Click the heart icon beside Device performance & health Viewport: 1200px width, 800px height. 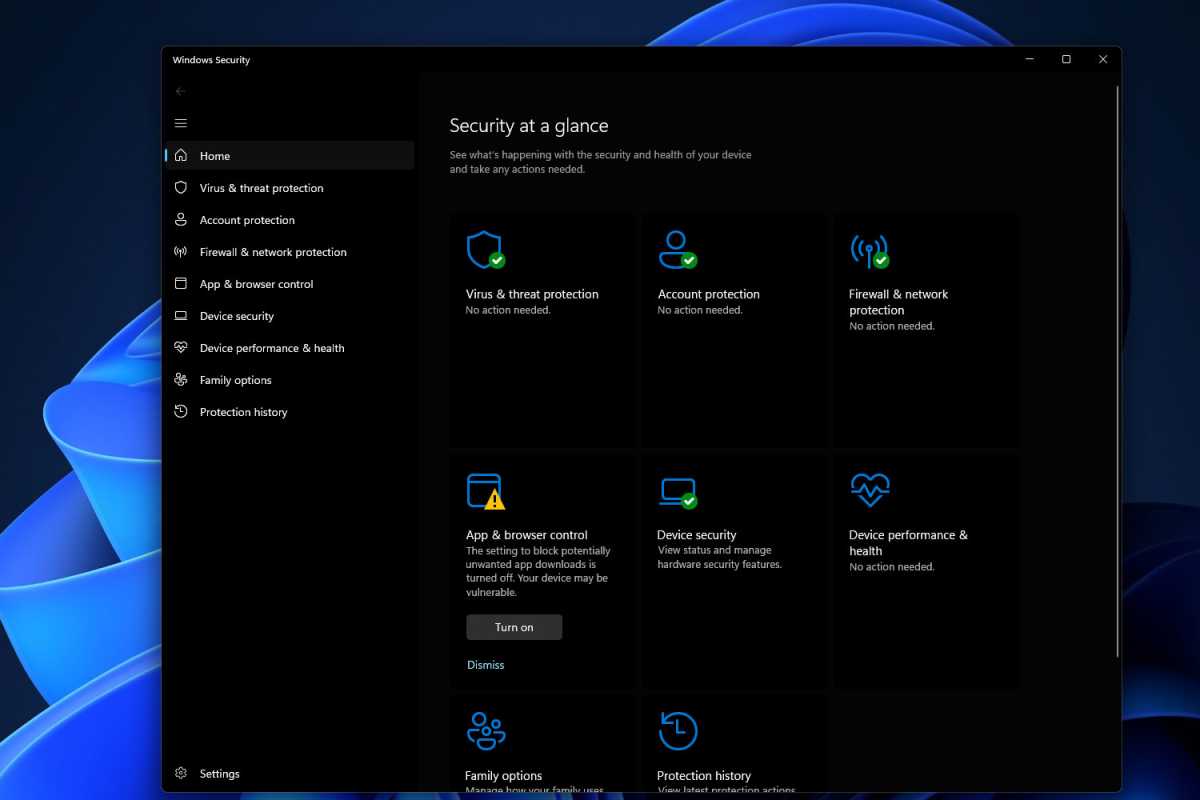coord(180,347)
